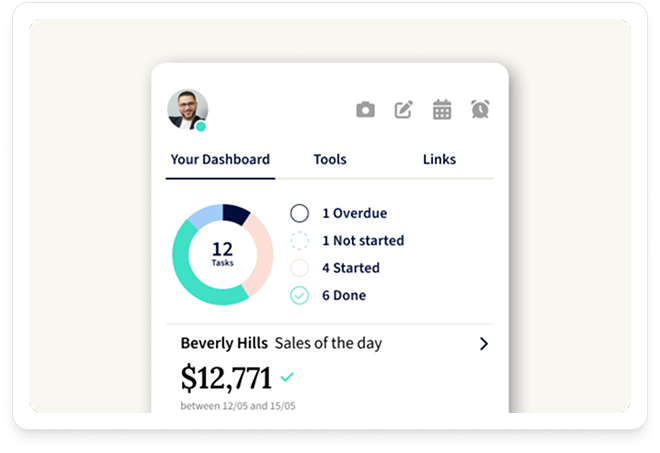Click the $12,771 sales amount

[226, 377]
